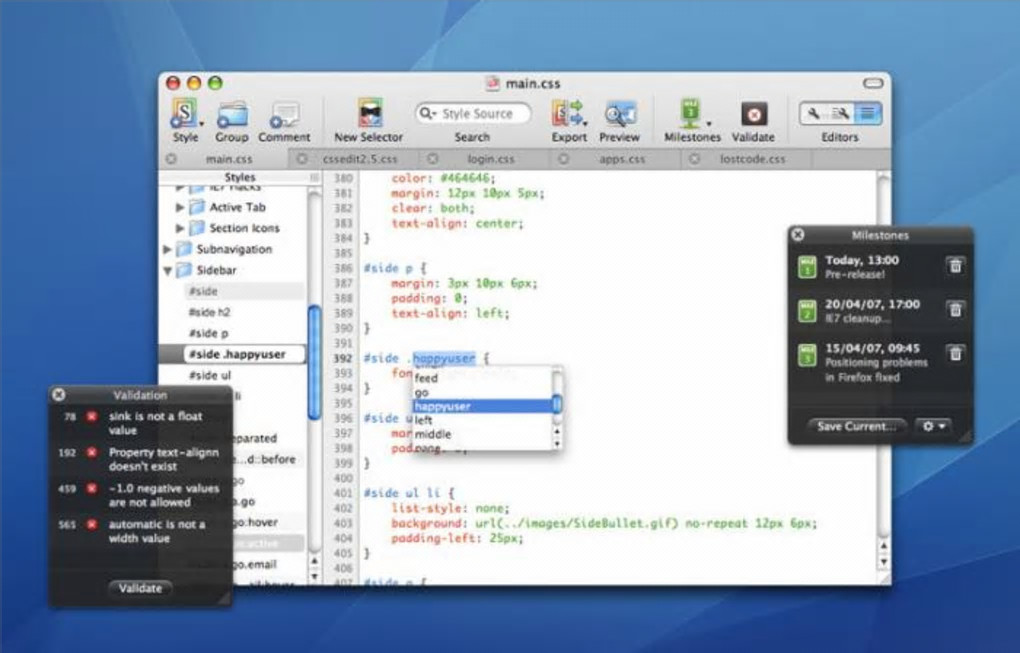The width and height of the screenshot is (1020, 653).
Task: Switch to source-only editor mode
Action: point(868,114)
